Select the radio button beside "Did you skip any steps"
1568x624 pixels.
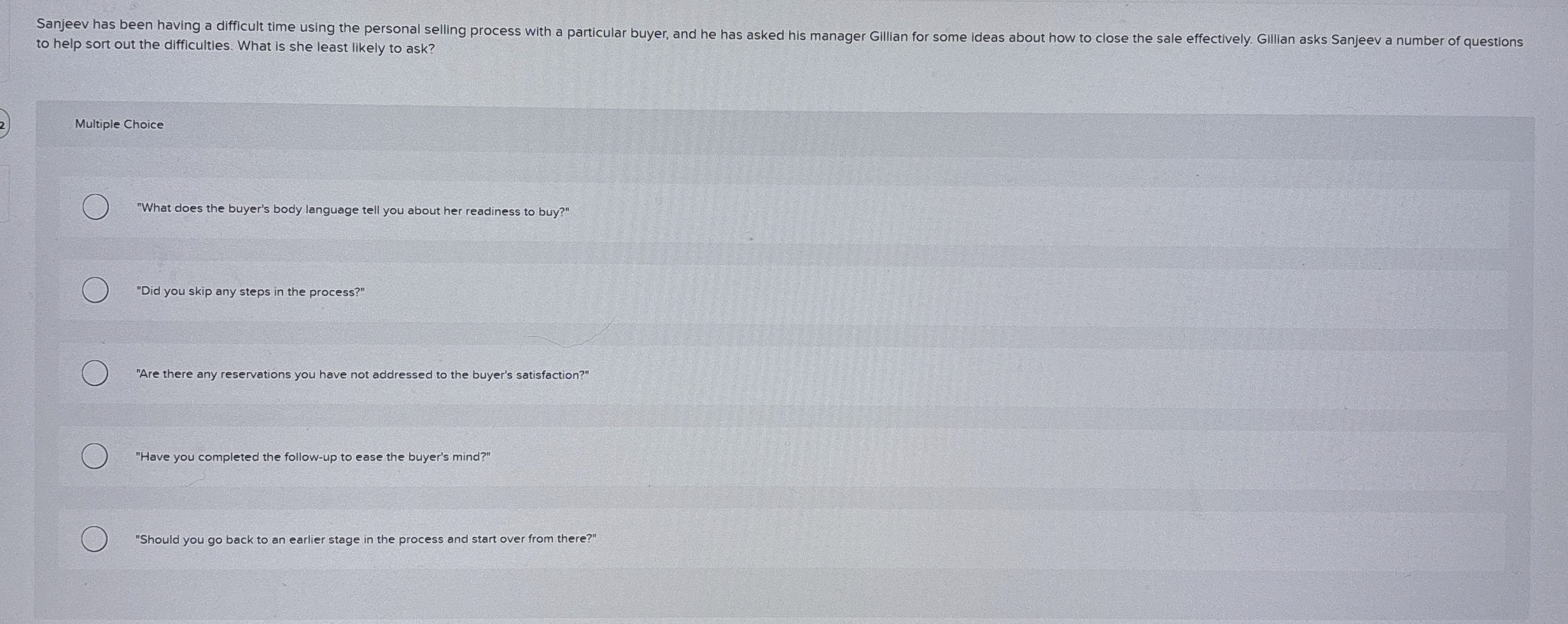(x=94, y=289)
